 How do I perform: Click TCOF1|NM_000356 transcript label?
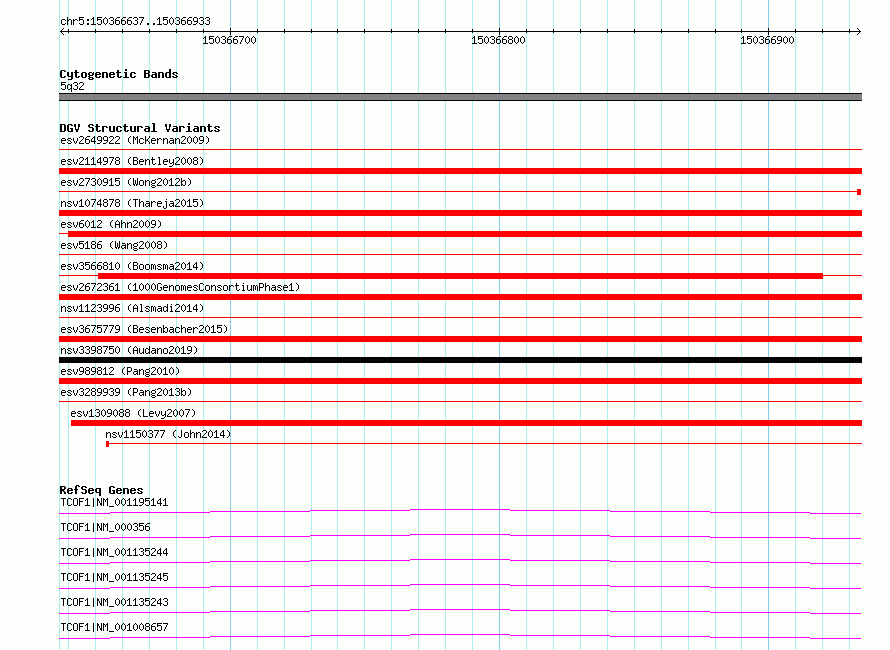coord(106,527)
